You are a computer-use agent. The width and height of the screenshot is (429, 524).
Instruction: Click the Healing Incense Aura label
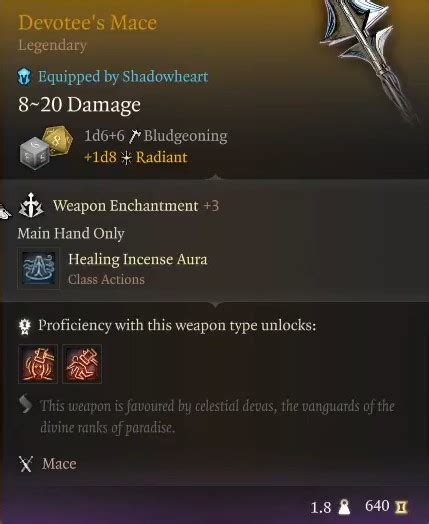138,259
